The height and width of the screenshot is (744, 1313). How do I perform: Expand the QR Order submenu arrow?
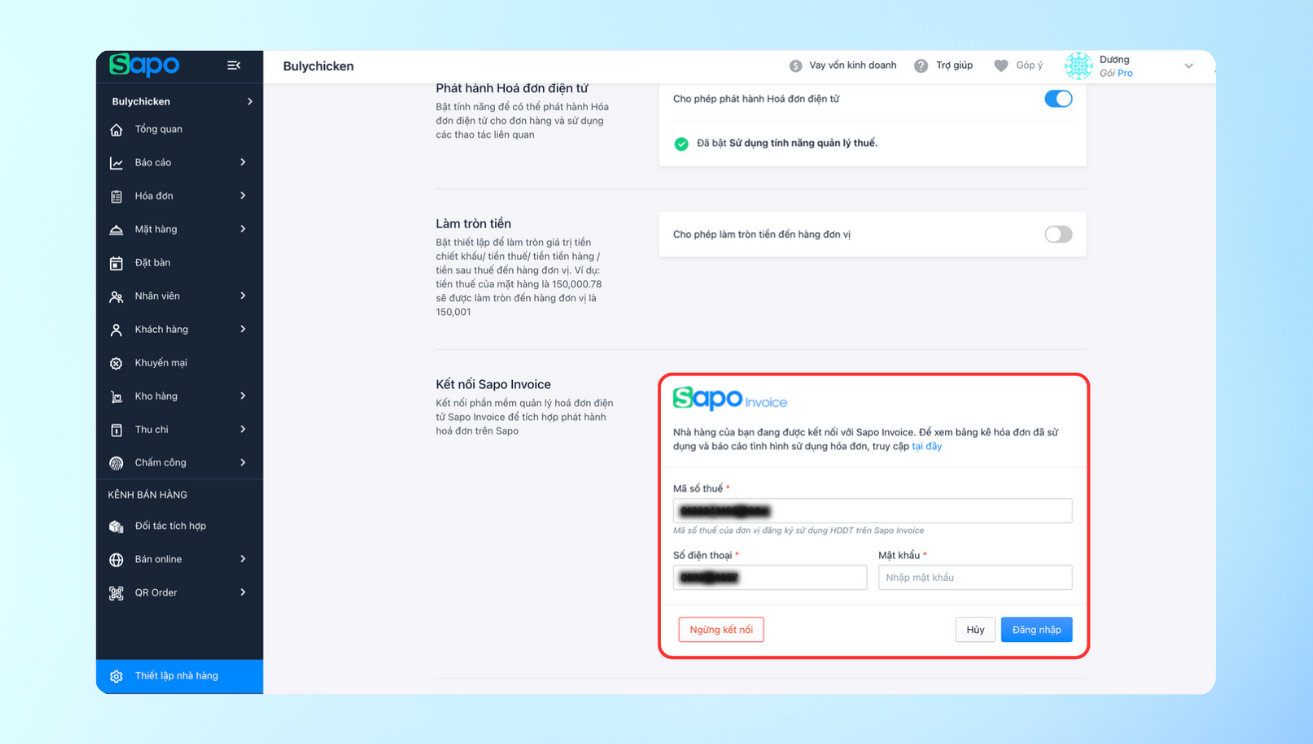tap(243, 592)
